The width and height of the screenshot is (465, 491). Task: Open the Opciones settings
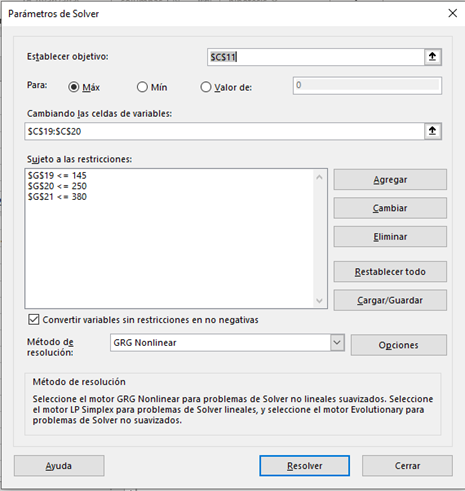399,345
